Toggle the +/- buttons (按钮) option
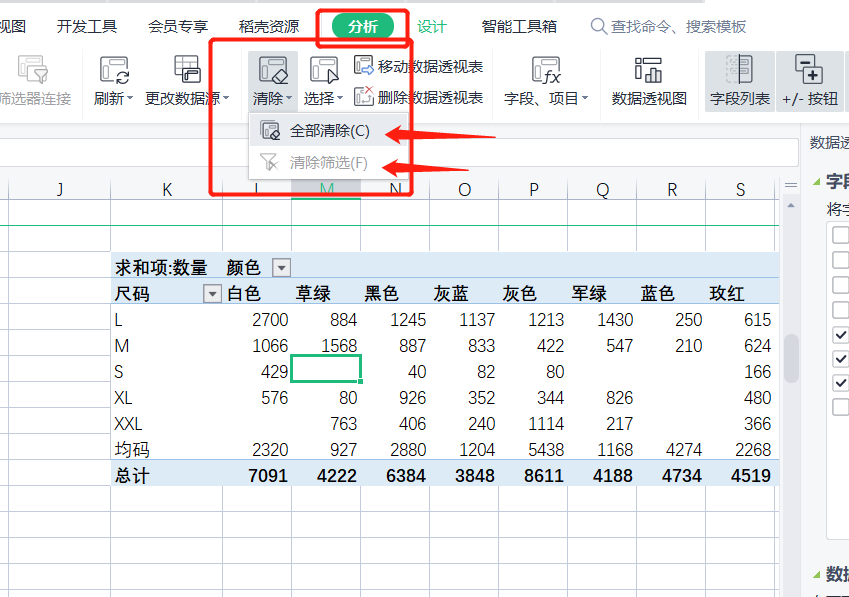Viewport: 849px width, 597px height. [810, 81]
